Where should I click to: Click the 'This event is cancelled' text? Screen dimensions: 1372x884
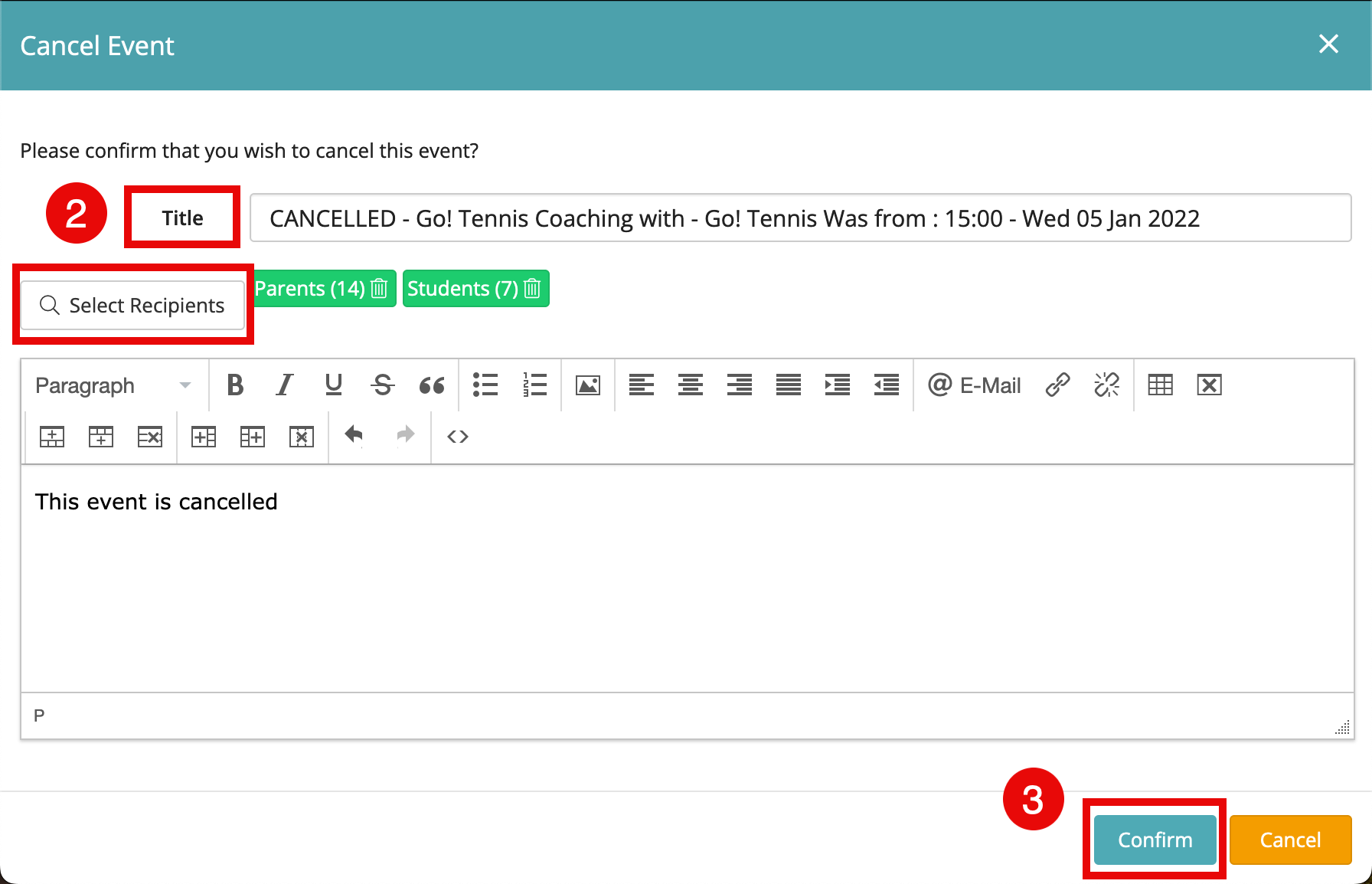[x=156, y=502]
